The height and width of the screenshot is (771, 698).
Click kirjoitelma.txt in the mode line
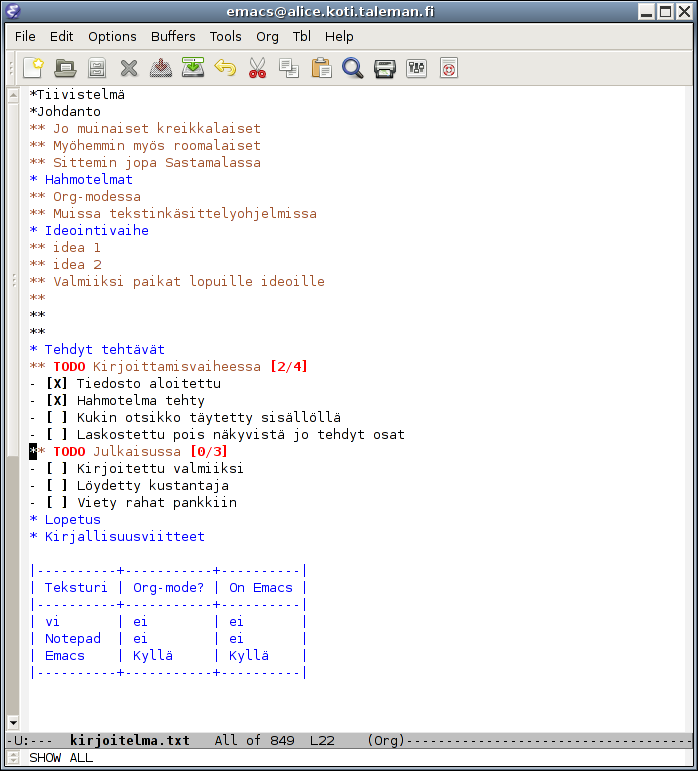[x=130, y=740]
